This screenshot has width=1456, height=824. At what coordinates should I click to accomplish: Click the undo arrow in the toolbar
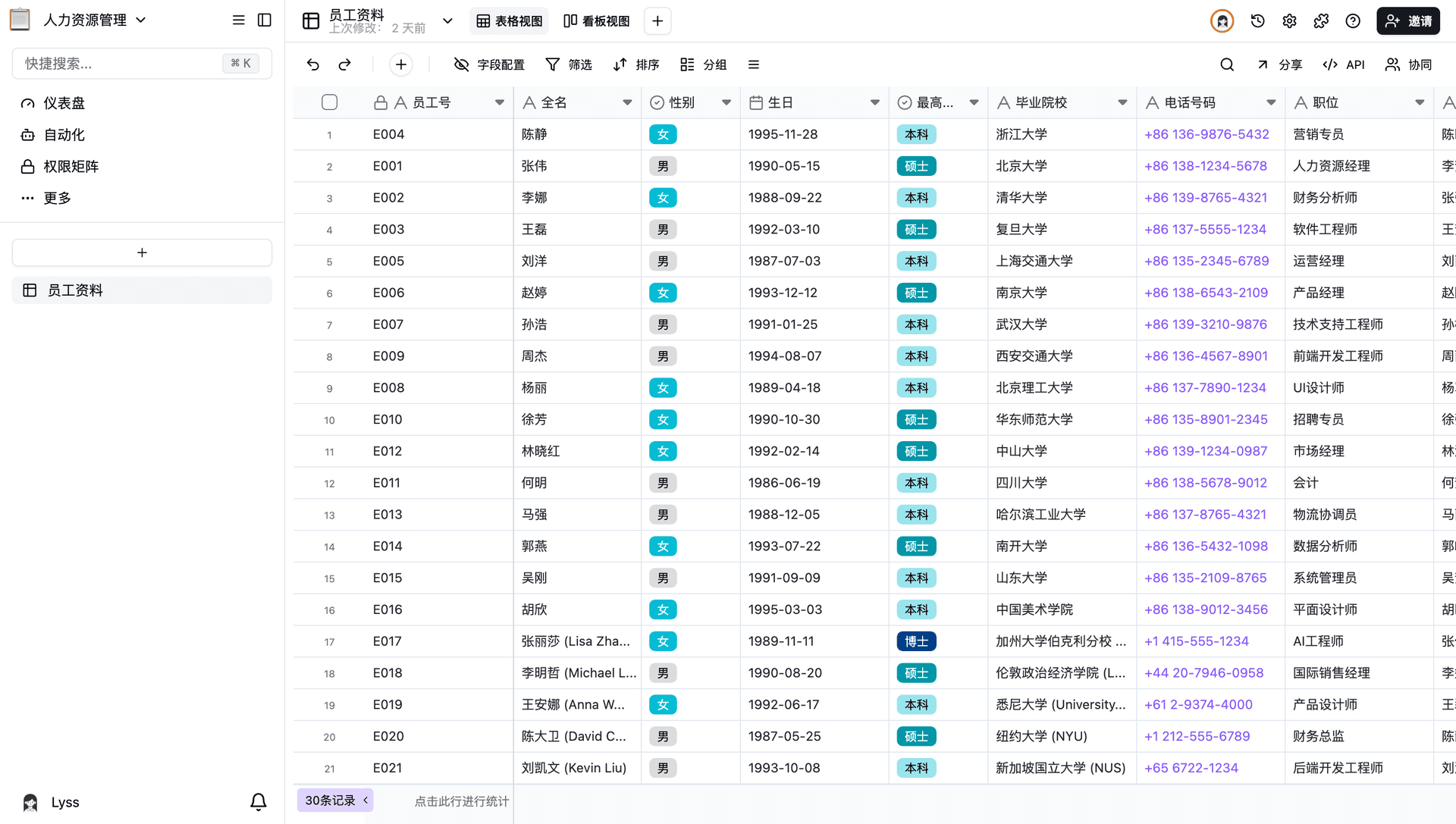point(312,64)
